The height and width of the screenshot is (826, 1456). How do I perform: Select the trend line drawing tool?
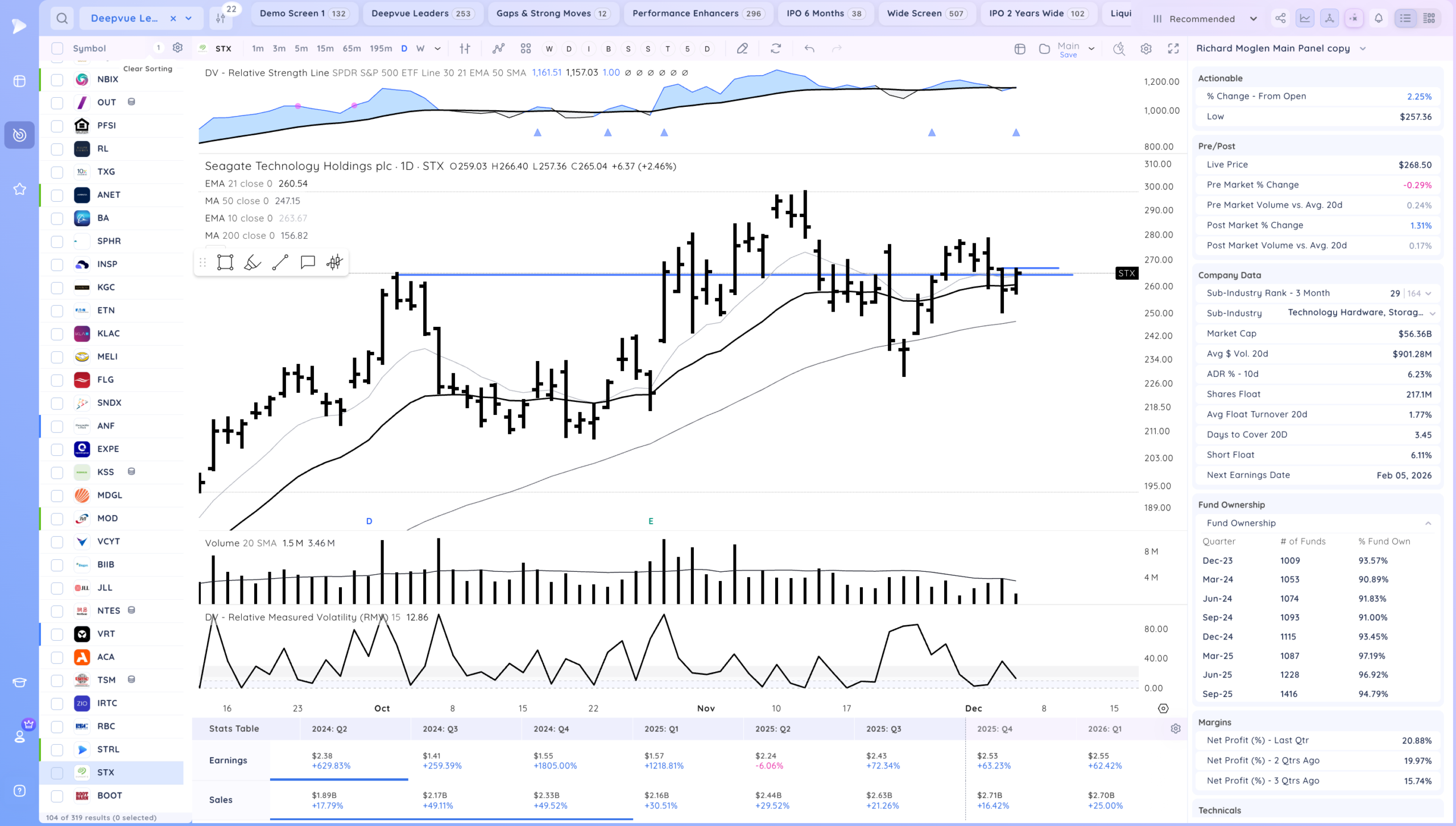point(280,262)
